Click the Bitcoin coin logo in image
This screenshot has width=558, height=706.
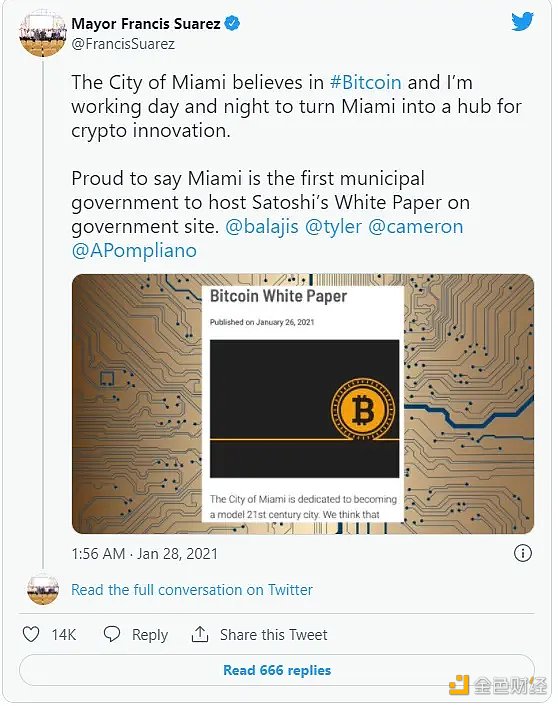click(363, 410)
